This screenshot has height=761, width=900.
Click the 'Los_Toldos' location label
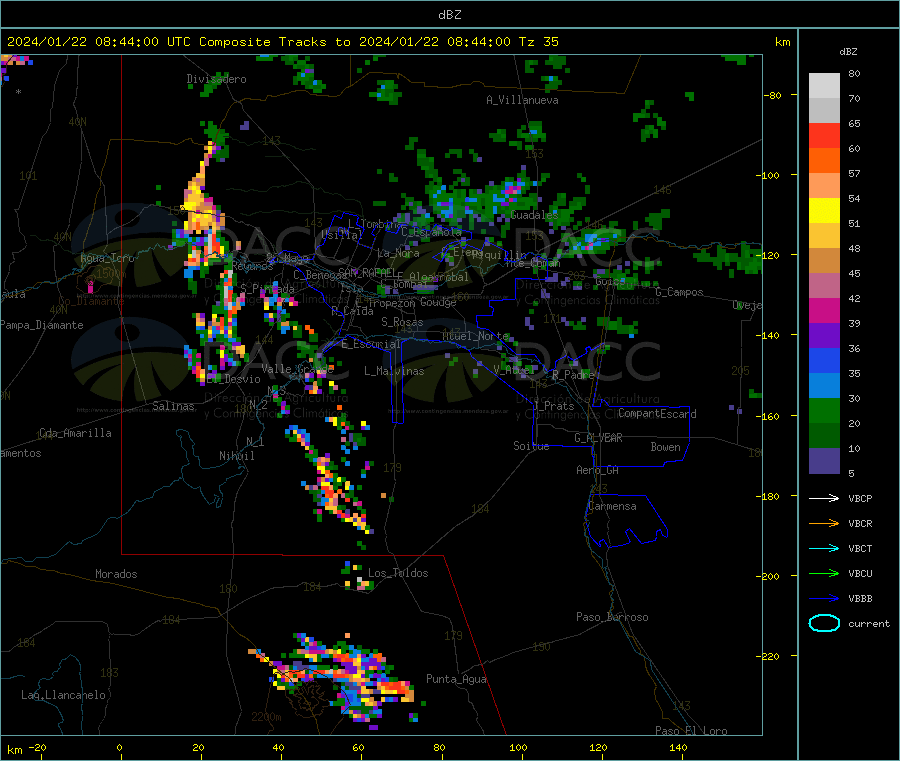point(398,573)
